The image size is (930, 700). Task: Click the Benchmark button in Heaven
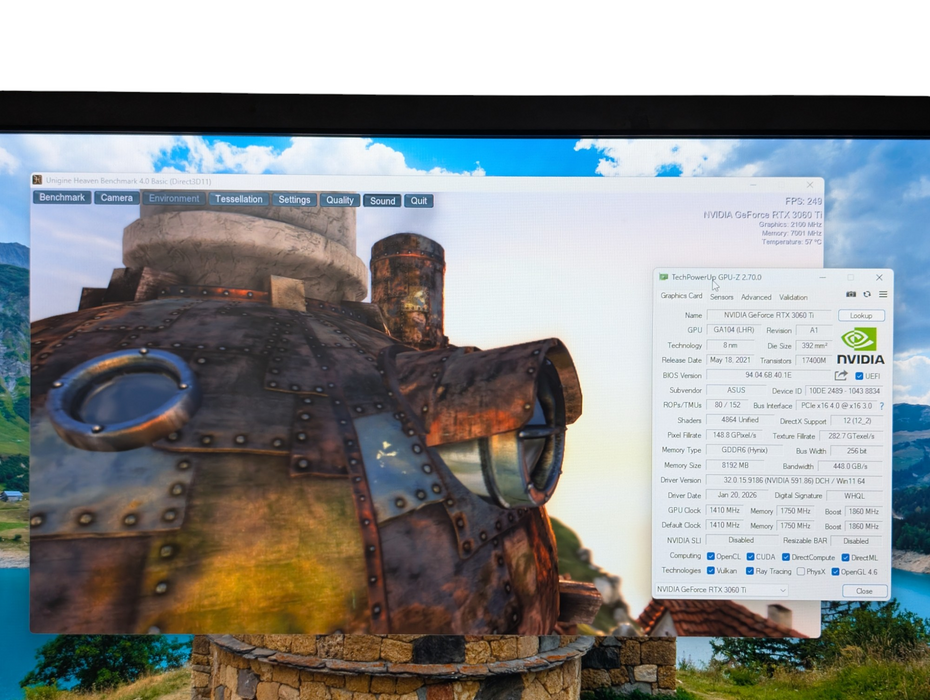point(62,198)
